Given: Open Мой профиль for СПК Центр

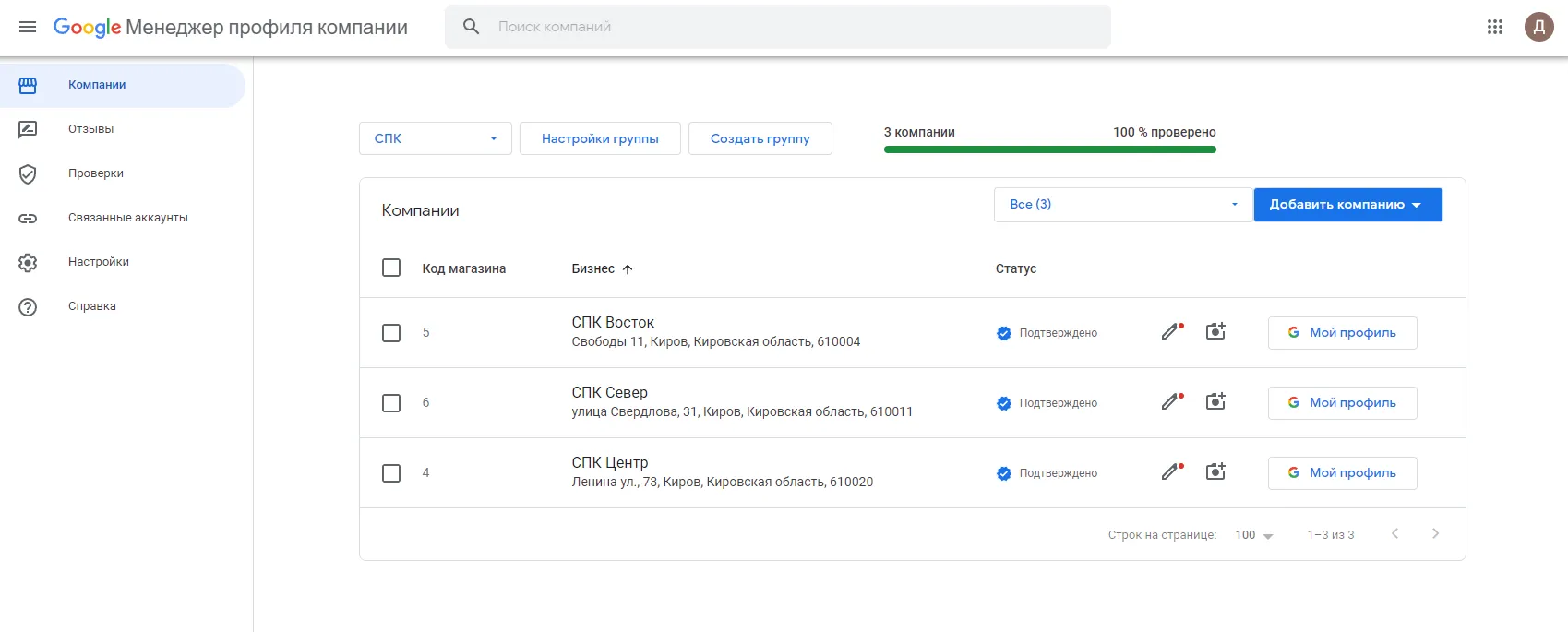Looking at the screenshot, I should pos(1342,473).
